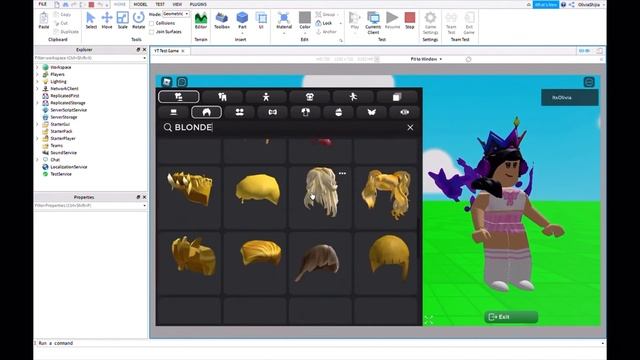
Task: Select the t-shirt category icon in second row
Action: click(x=306, y=112)
